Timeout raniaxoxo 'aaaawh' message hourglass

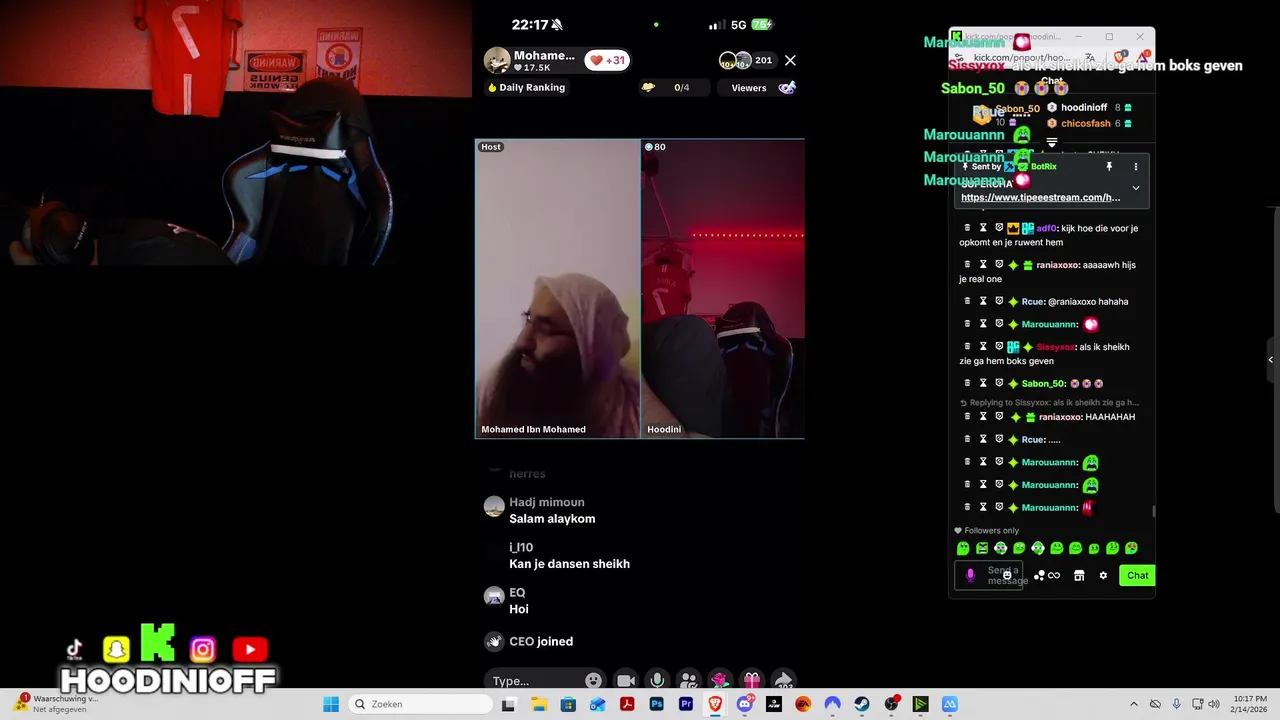983,265
